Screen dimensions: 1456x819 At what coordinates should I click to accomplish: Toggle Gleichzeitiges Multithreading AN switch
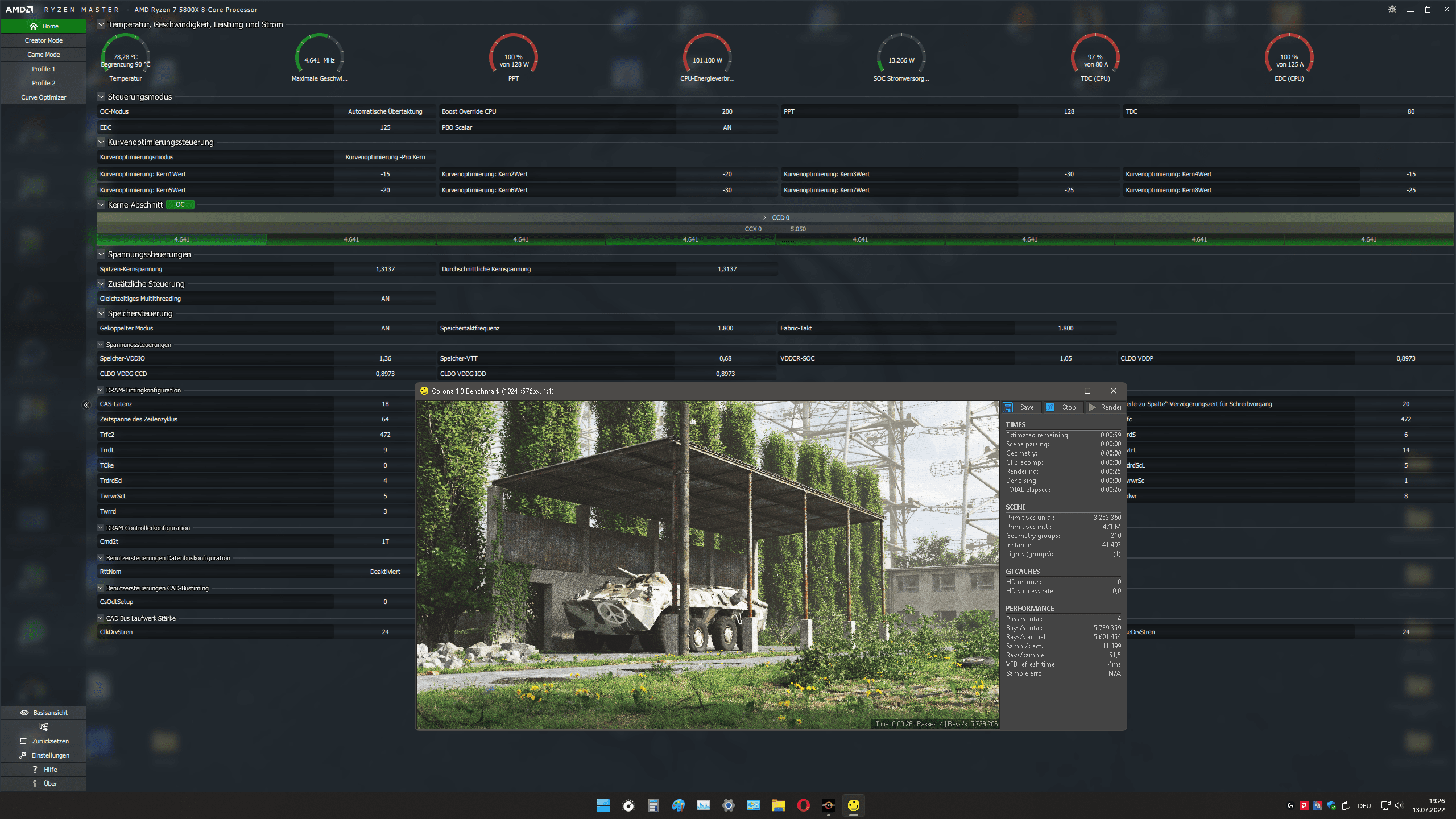[385, 298]
